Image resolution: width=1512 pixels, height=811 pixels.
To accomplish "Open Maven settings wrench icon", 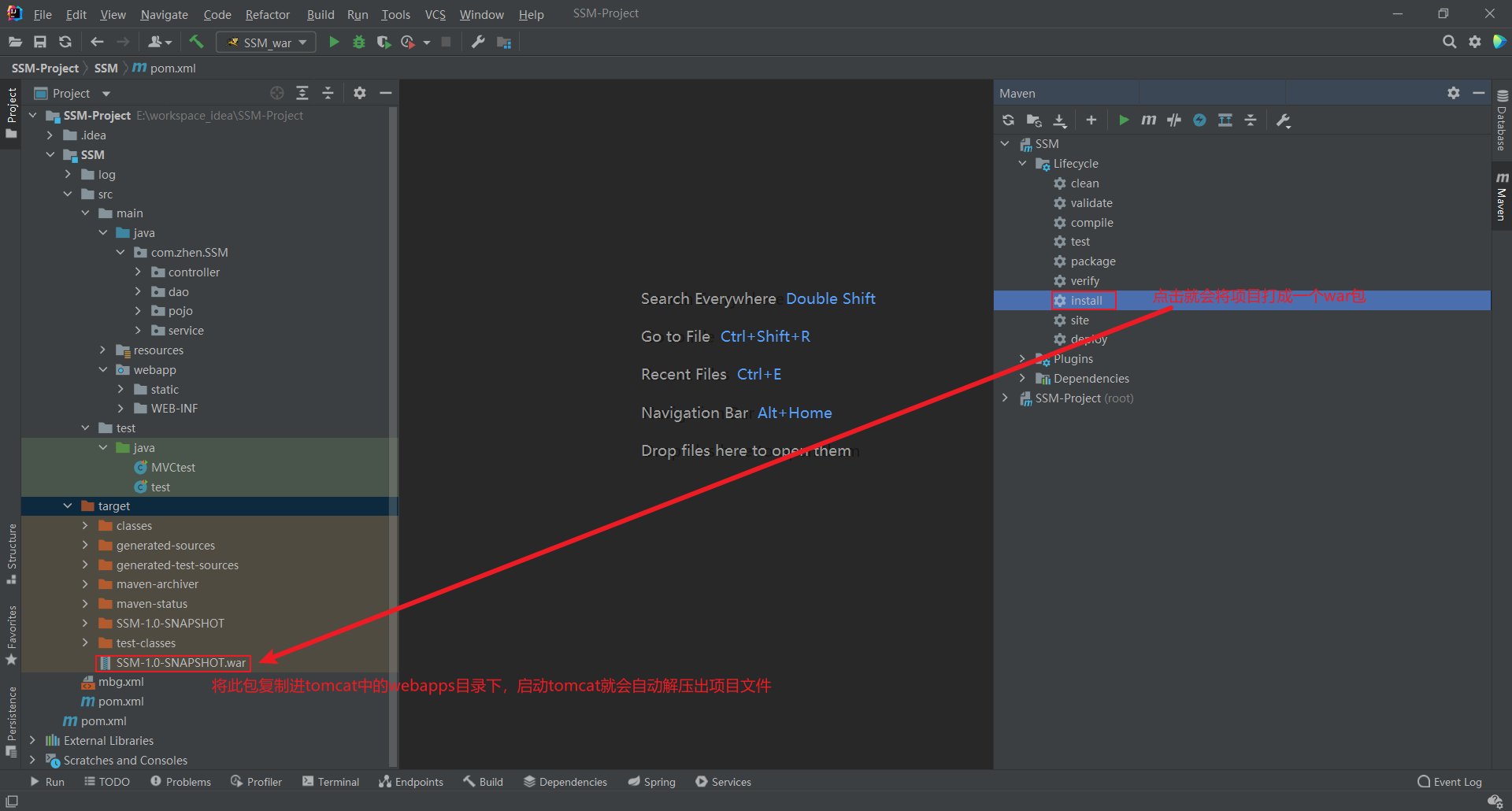I will click(1283, 120).
